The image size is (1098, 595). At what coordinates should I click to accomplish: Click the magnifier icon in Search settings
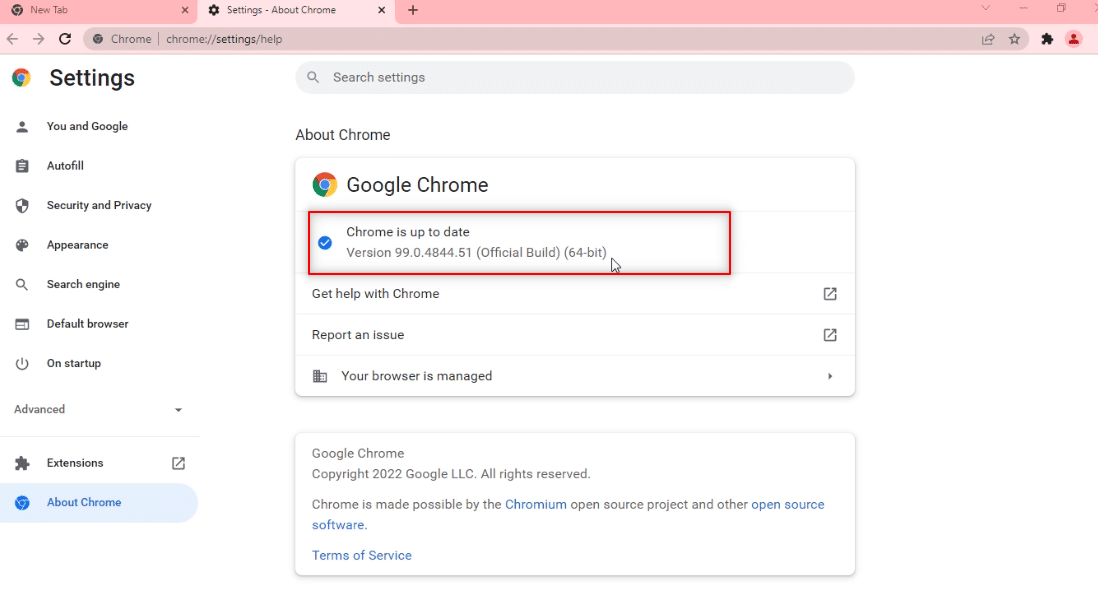point(313,78)
